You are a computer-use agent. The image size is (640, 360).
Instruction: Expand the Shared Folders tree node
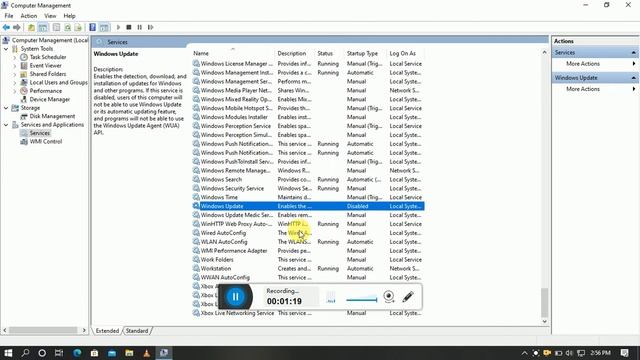15,74
